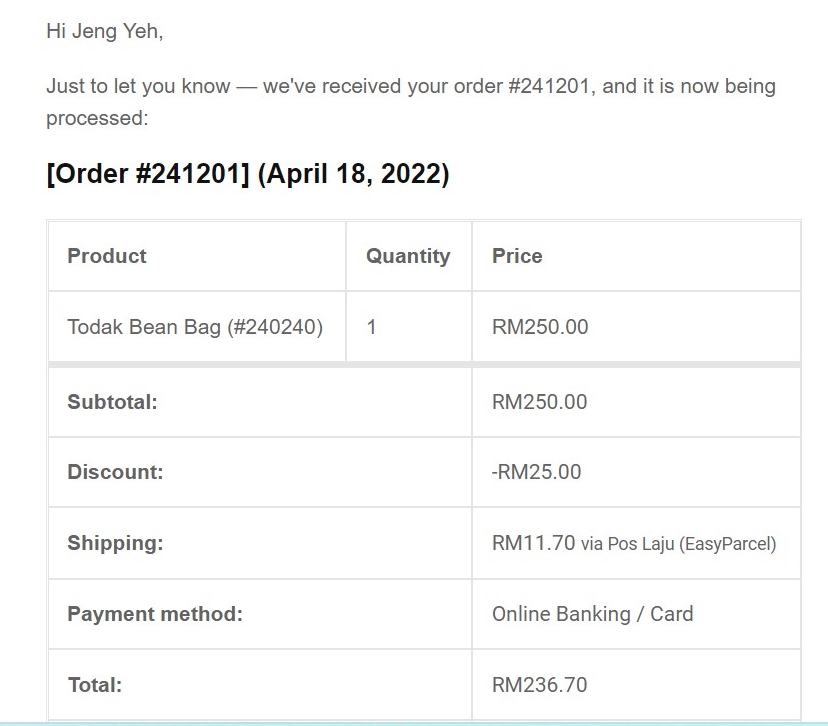Click the Subtotal label
Screen dimensions: 828x726
click(112, 402)
